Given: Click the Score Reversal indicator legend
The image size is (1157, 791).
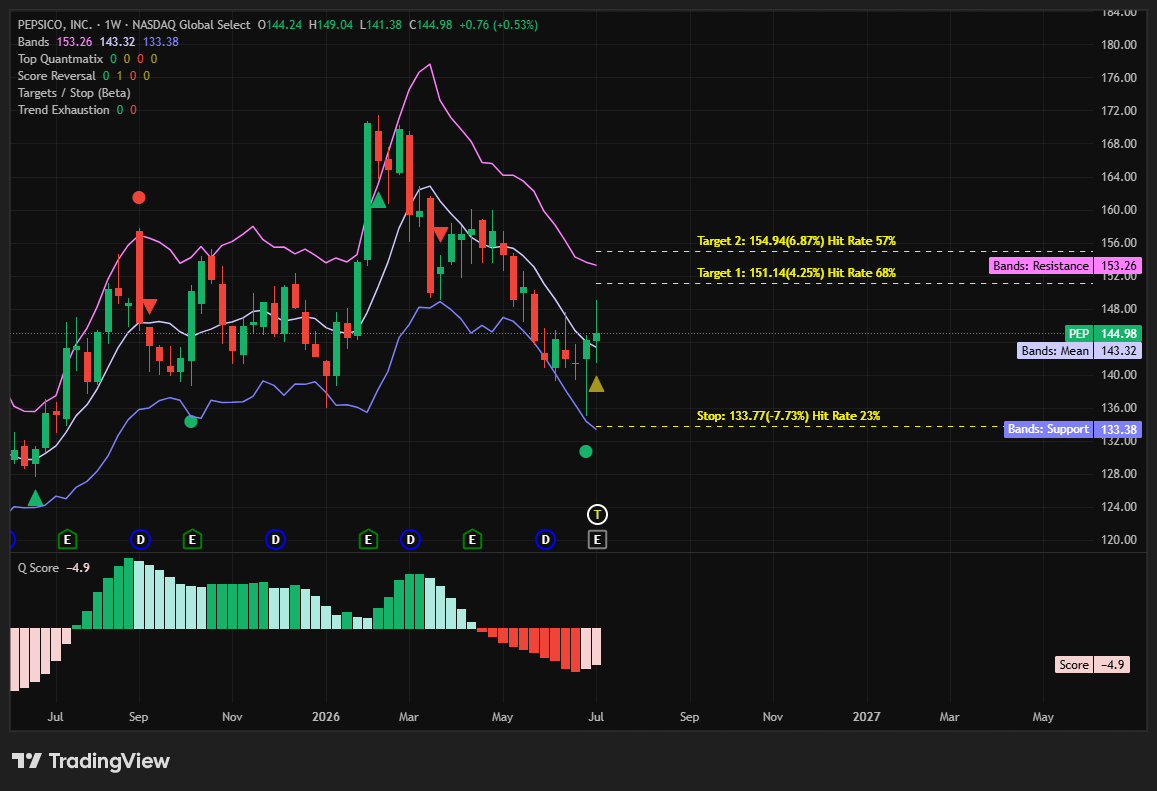Looking at the screenshot, I should coord(57,75).
